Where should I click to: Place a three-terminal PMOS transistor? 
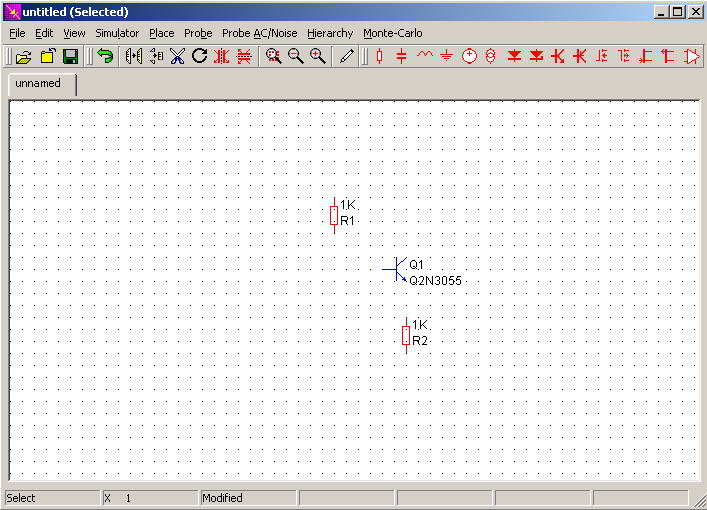pos(668,56)
